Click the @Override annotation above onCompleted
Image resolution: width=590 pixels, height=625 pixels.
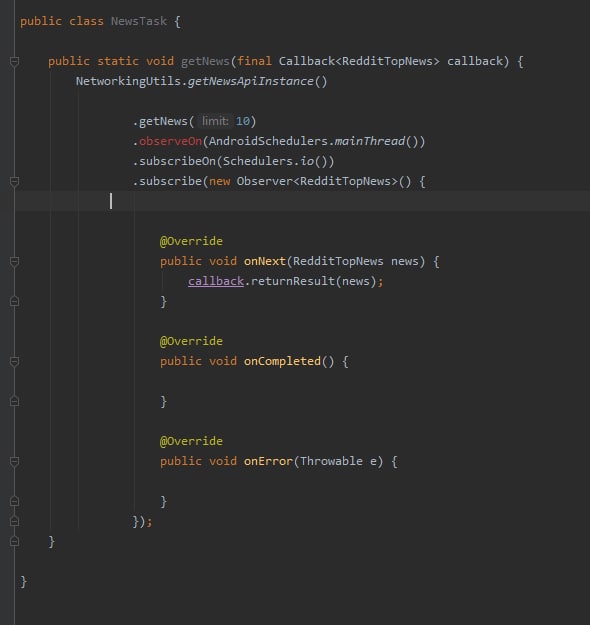point(191,341)
